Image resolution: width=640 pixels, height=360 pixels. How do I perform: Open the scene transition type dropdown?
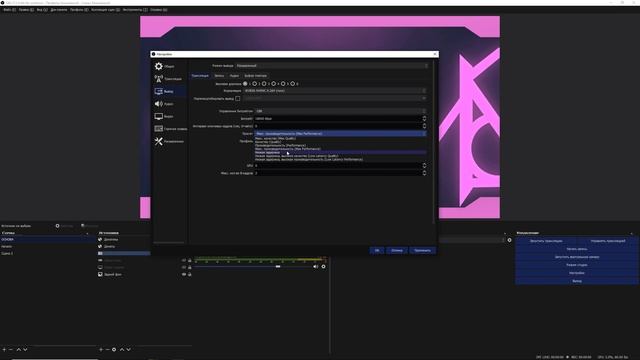tap(471, 240)
